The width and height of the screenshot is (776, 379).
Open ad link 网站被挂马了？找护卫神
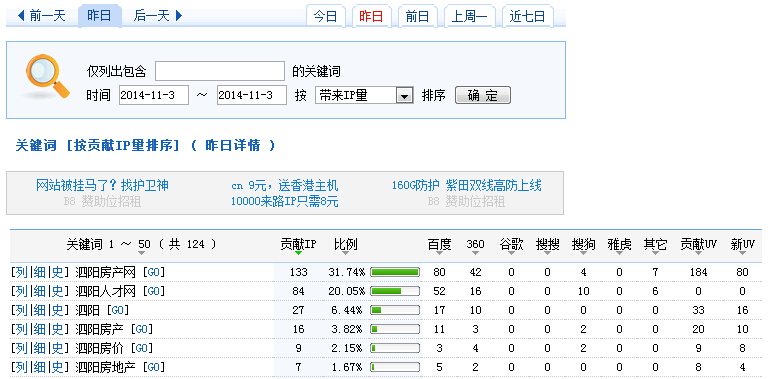coord(102,186)
